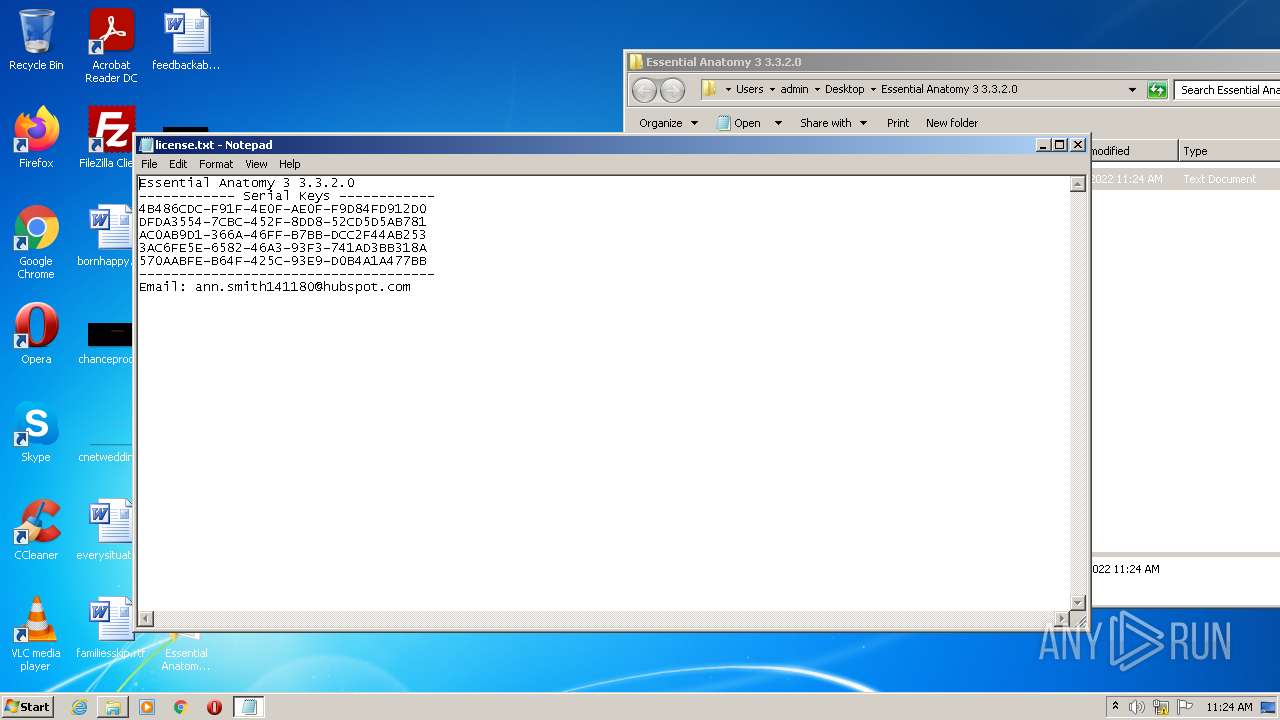Viewport: 1280px width, 720px height.
Task: Open the Format menu in Notepad
Action: click(x=216, y=164)
